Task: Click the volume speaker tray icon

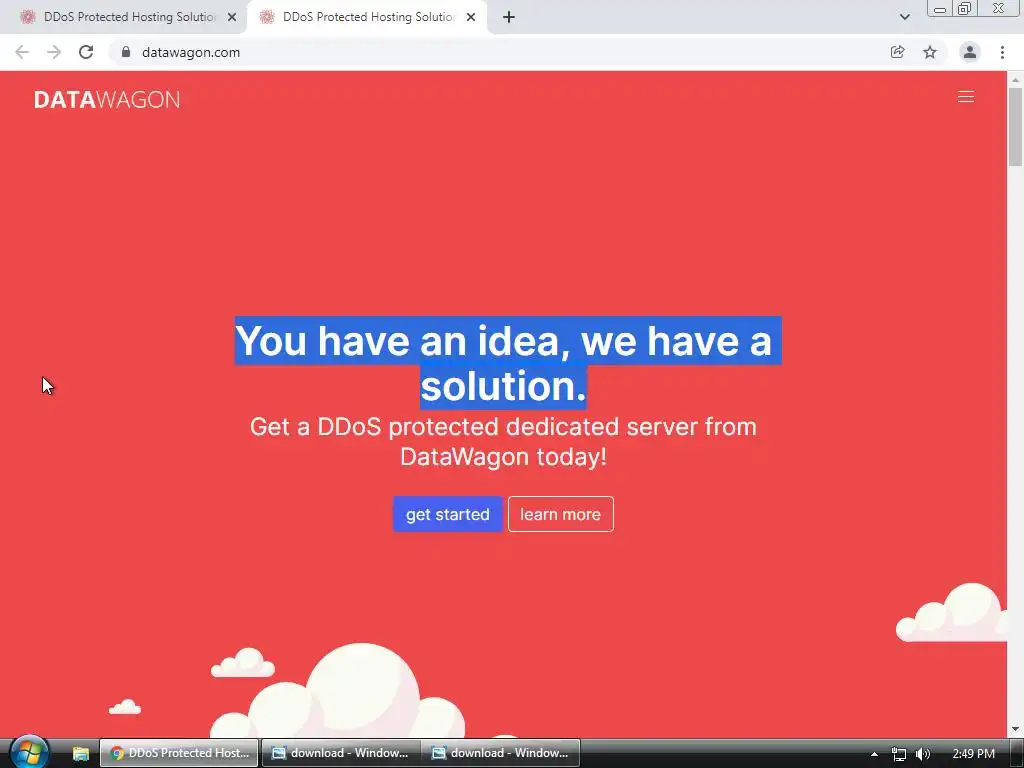Action: coord(922,754)
